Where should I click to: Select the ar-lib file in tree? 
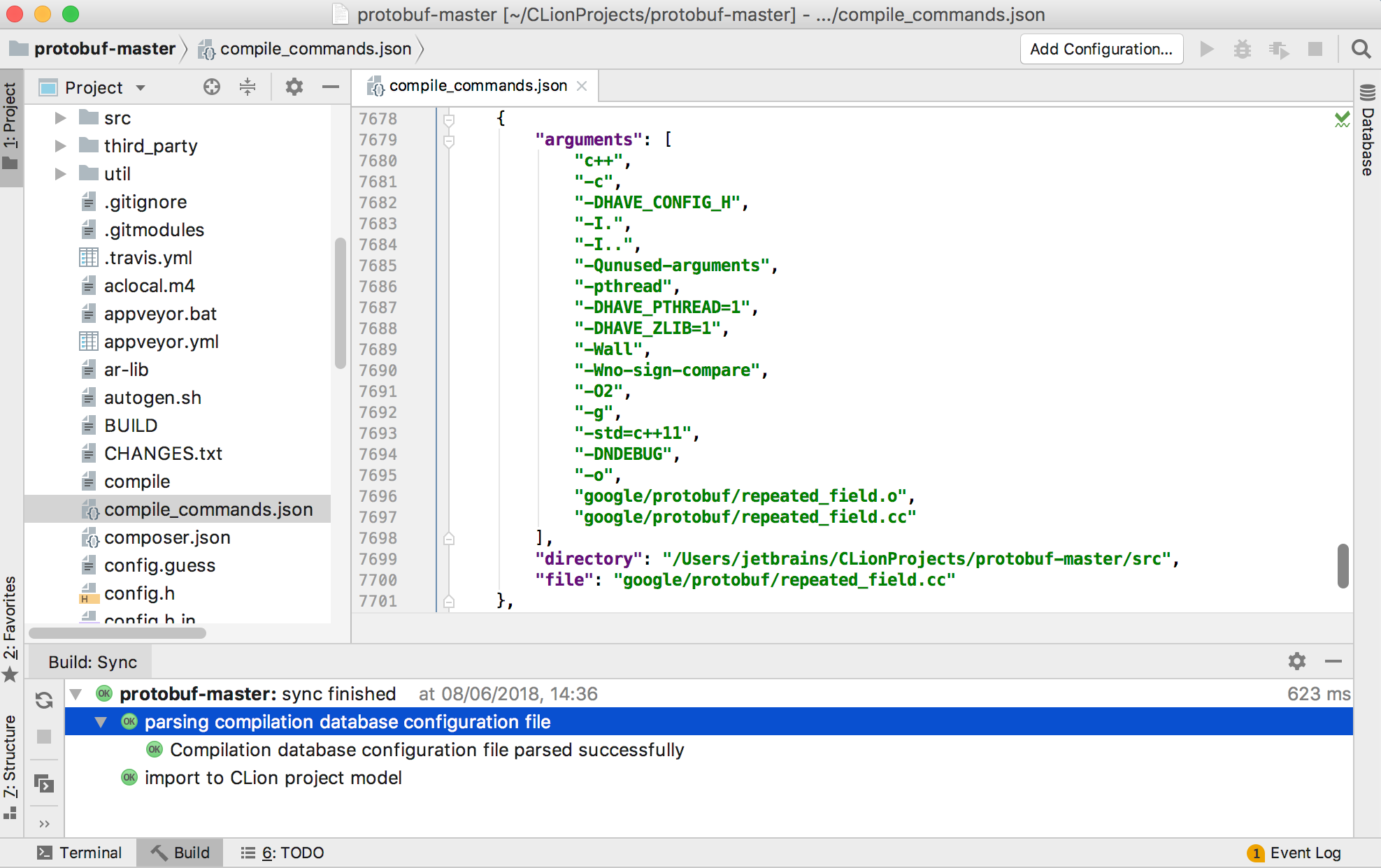coord(126,370)
